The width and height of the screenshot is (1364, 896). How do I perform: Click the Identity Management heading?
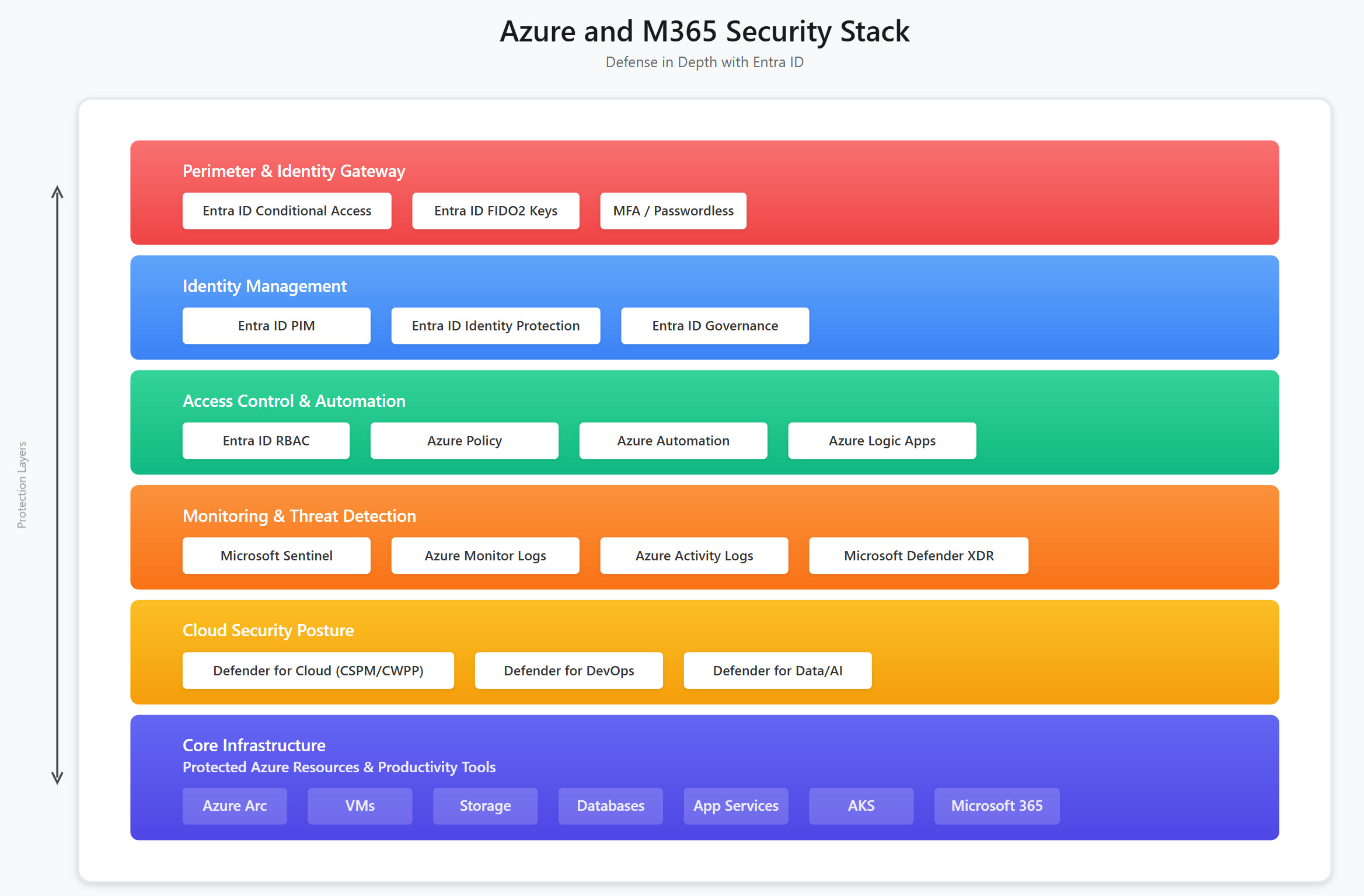pos(264,286)
